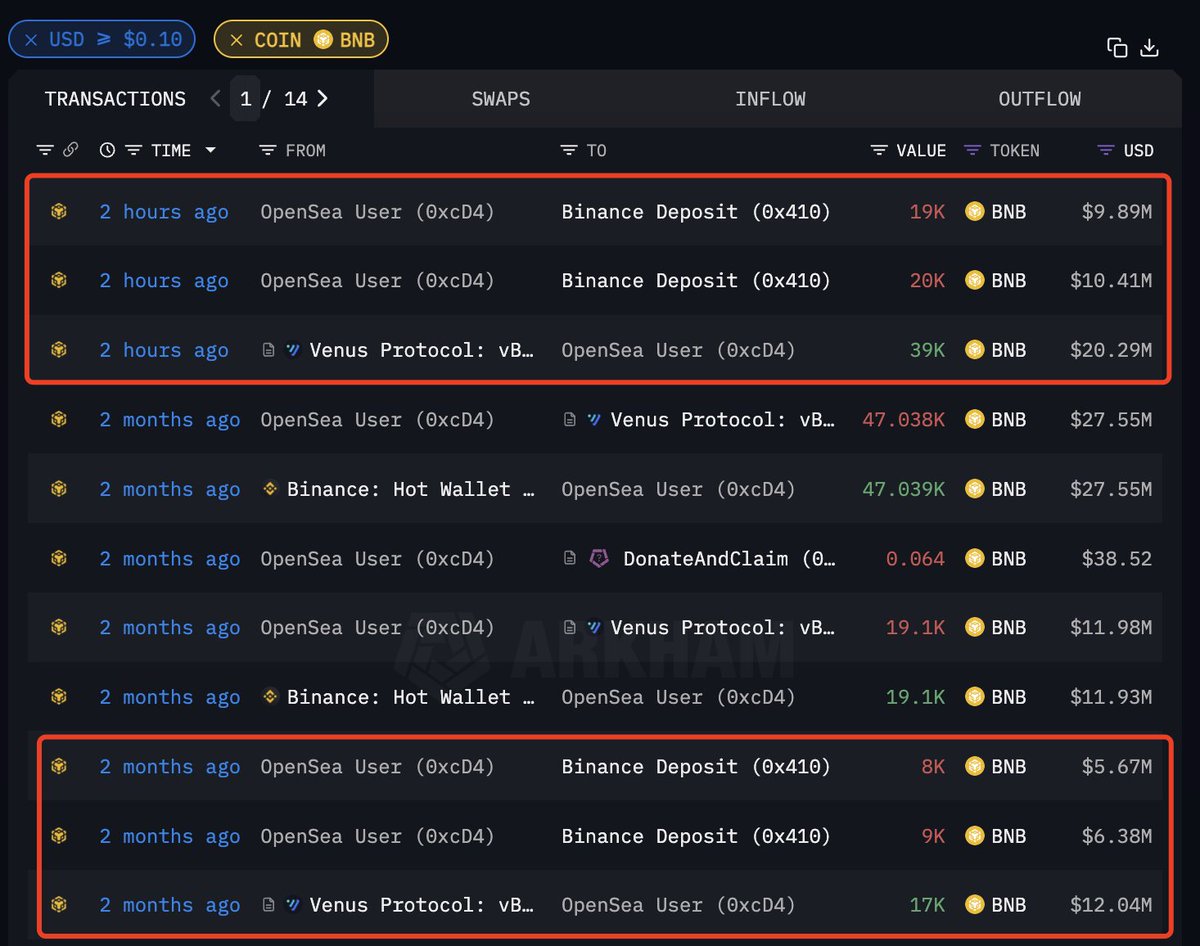
Task: Click the Venus logo in the 47.038K row
Action: tap(594, 420)
